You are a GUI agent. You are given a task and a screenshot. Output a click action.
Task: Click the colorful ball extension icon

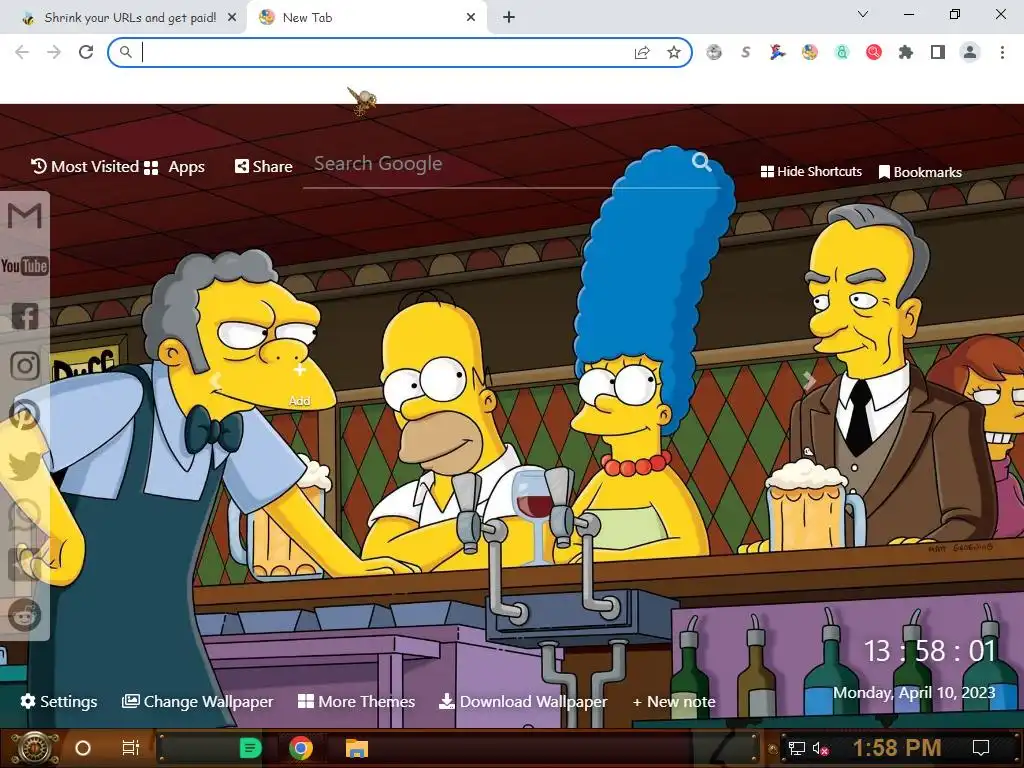[810, 52]
